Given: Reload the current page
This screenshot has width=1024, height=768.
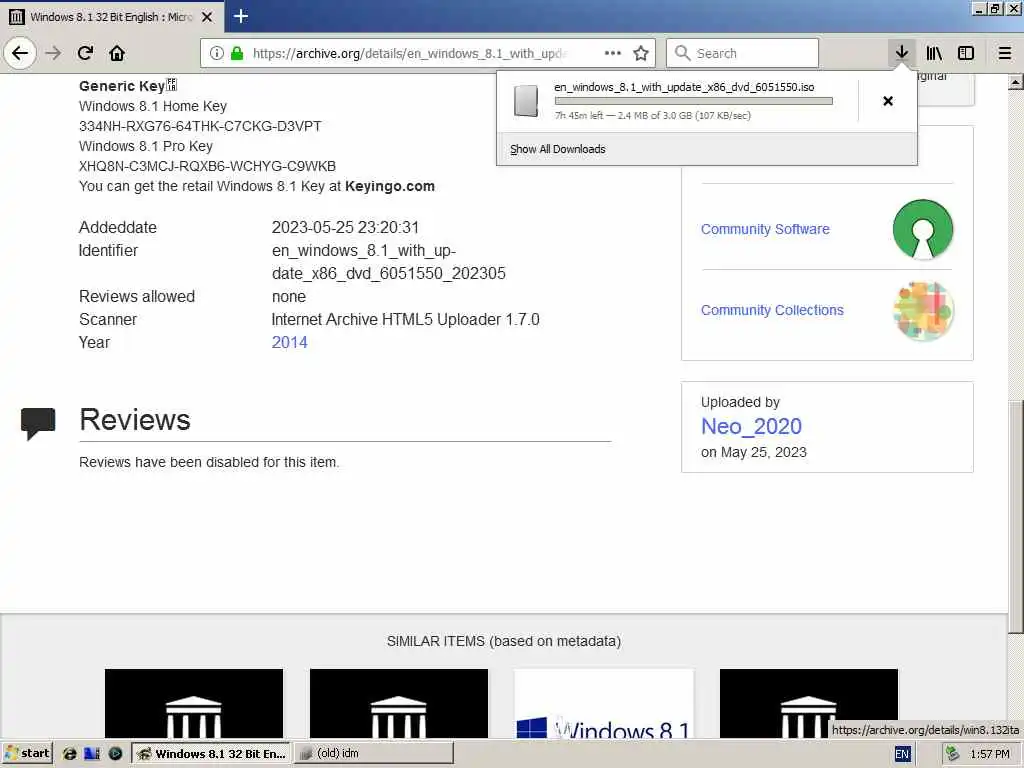Looking at the screenshot, I should pyautogui.click(x=85, y=53).
